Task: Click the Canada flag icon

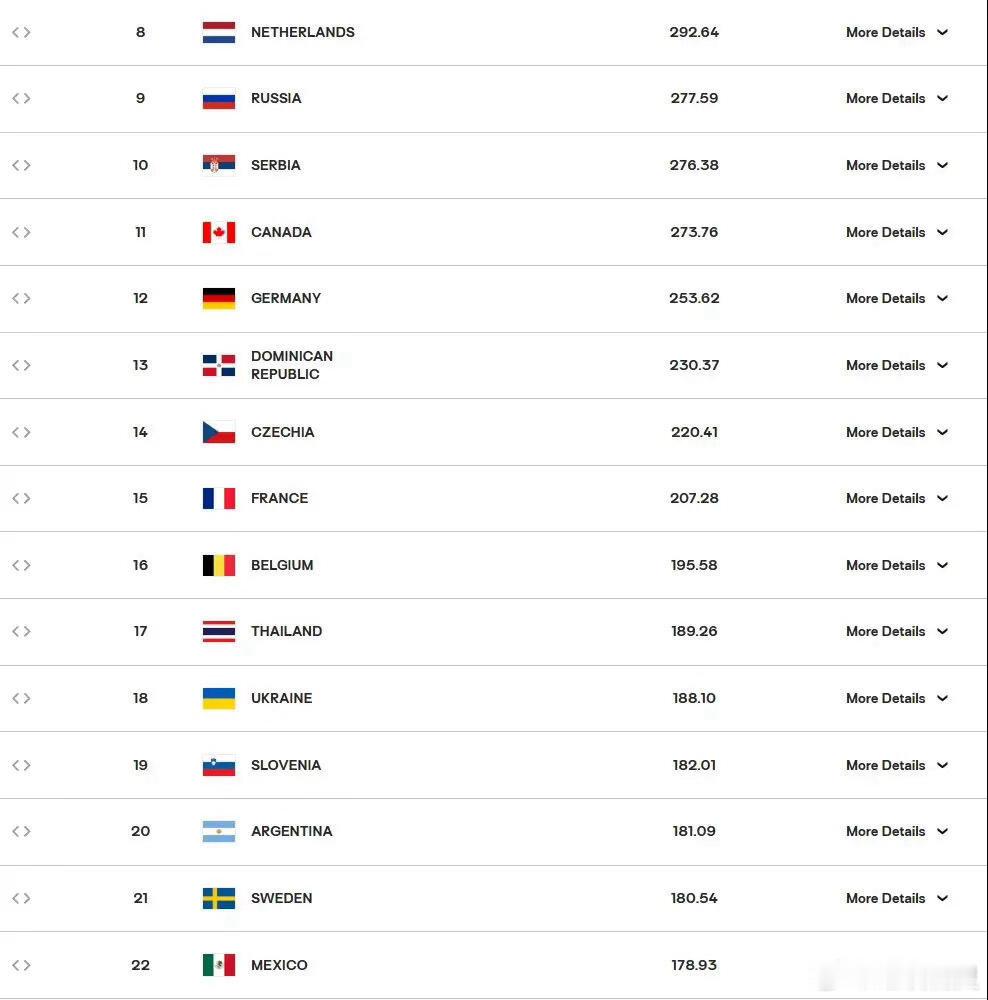Action: 219,232
